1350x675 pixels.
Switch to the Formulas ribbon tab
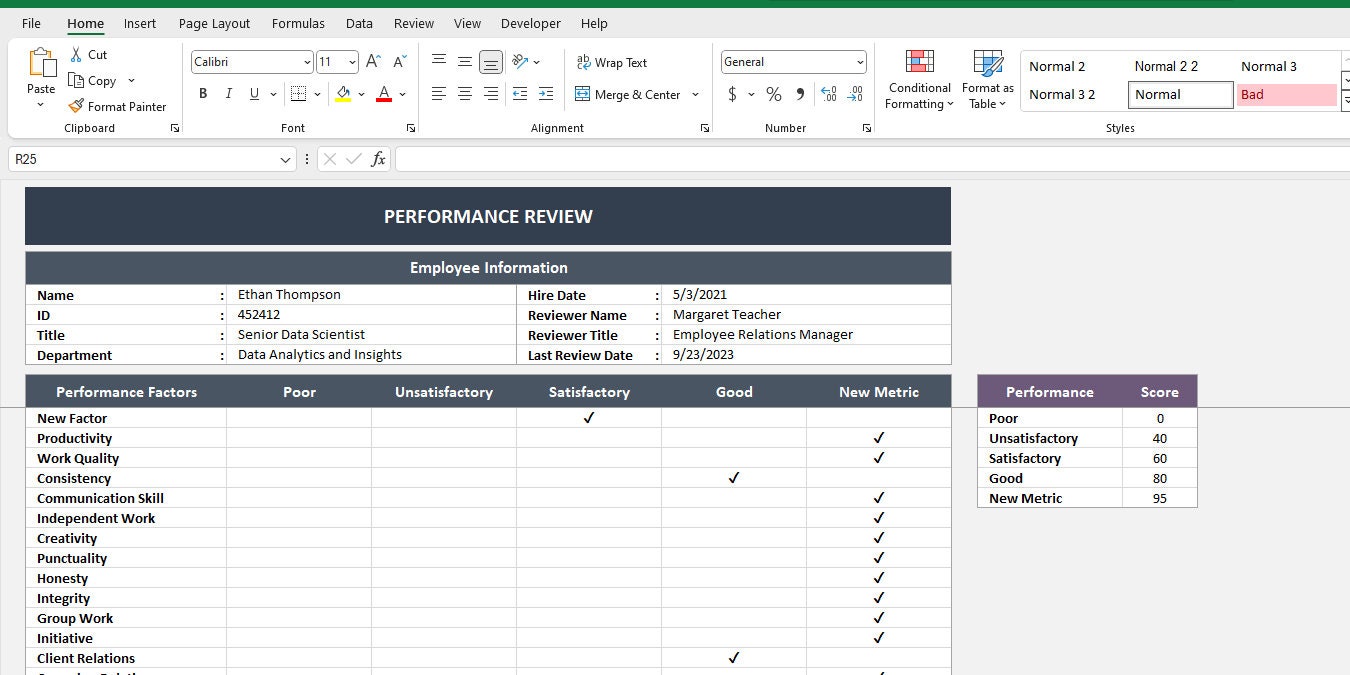pyautogui.click(x=298, y=23)
